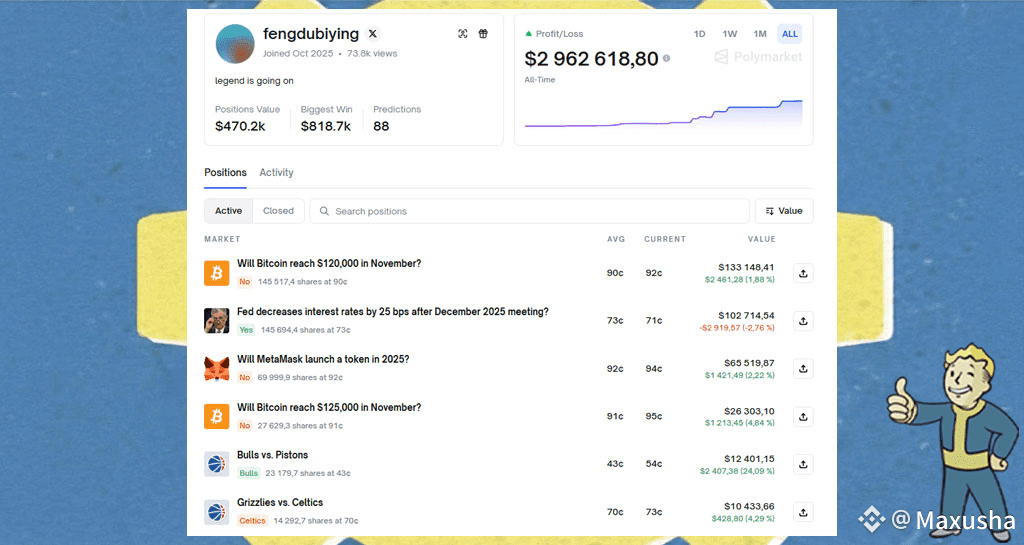Open 'Will Bitcoin reach $120,000 in November?' market
The width and height of the screenshot is (1024, 545).
pos(329,264)
